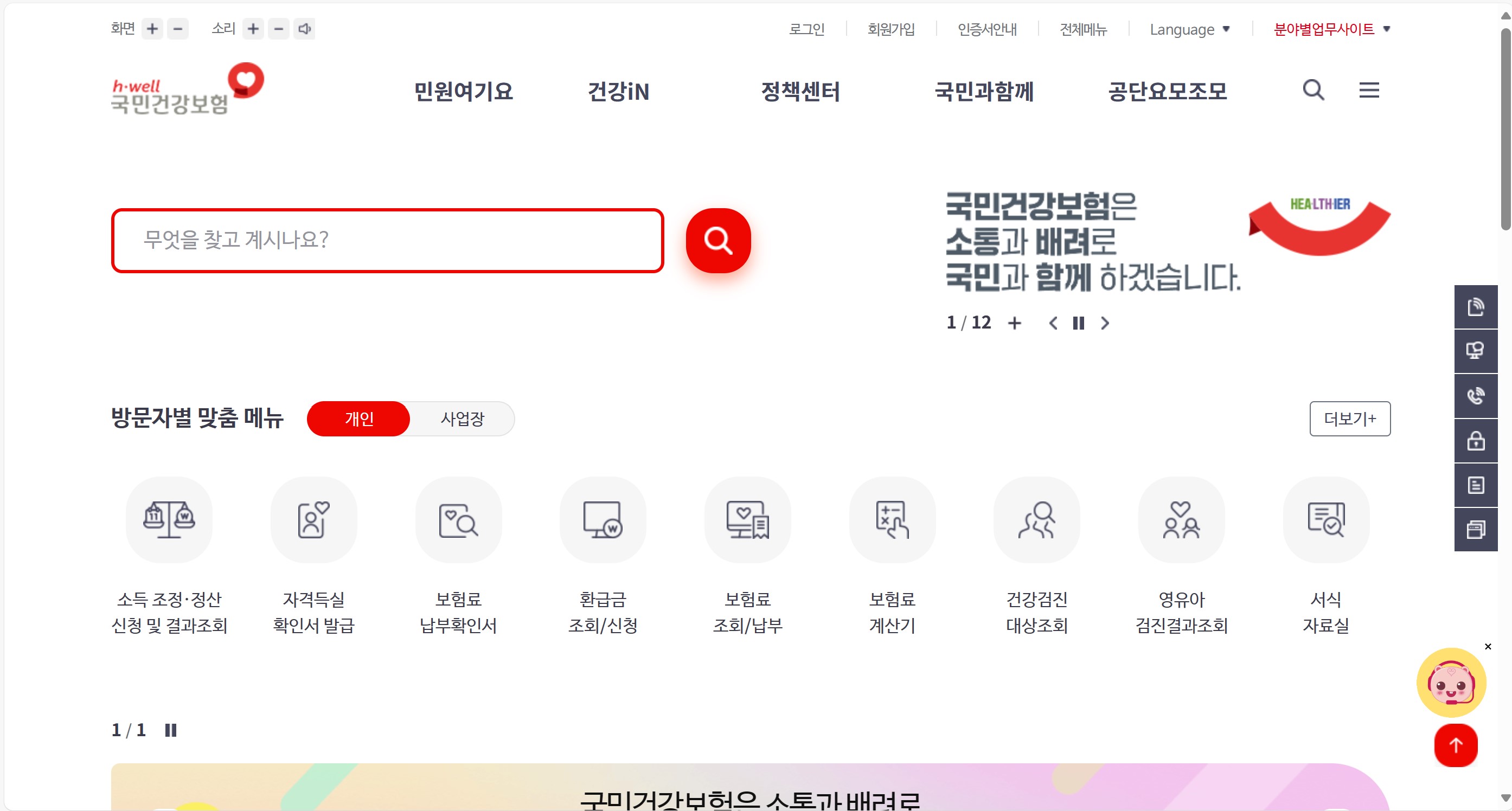
Task: Select the 개인 toggle
Action: click(358, 419)
